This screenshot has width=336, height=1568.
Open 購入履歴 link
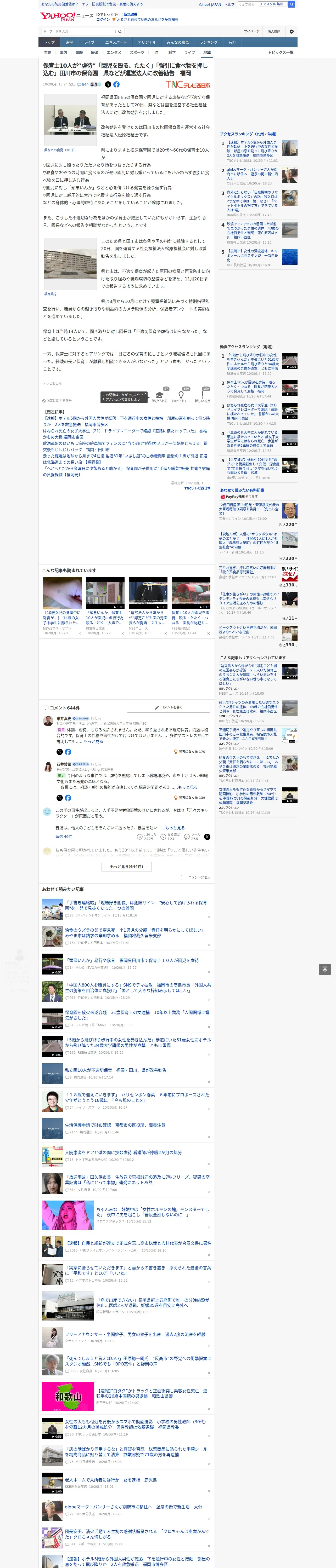(274, 31)
